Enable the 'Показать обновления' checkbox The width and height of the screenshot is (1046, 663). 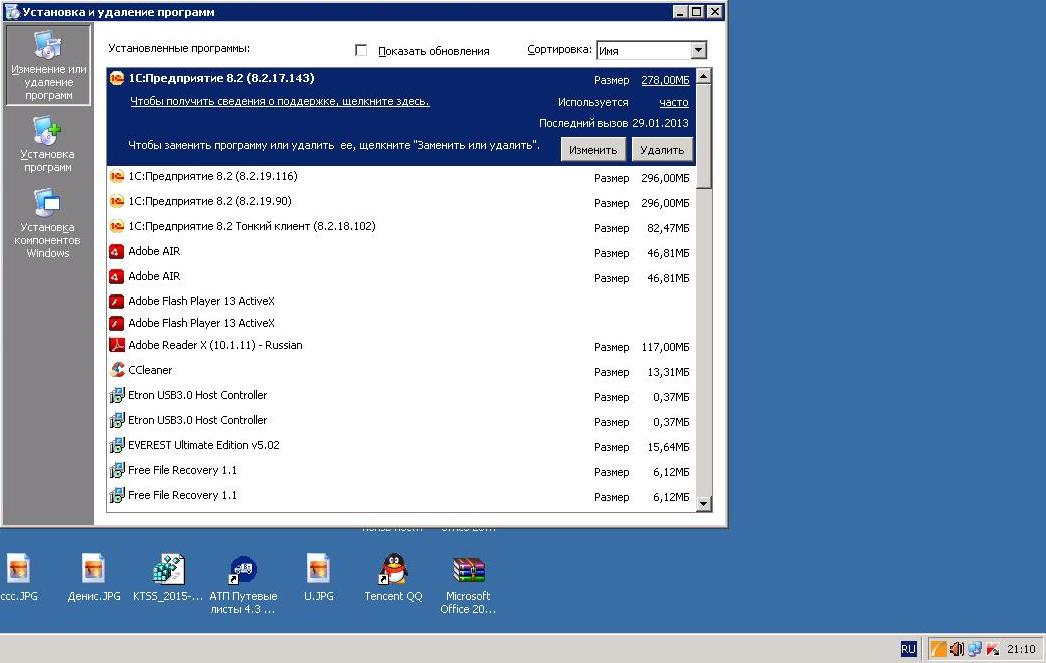(361, 50)
